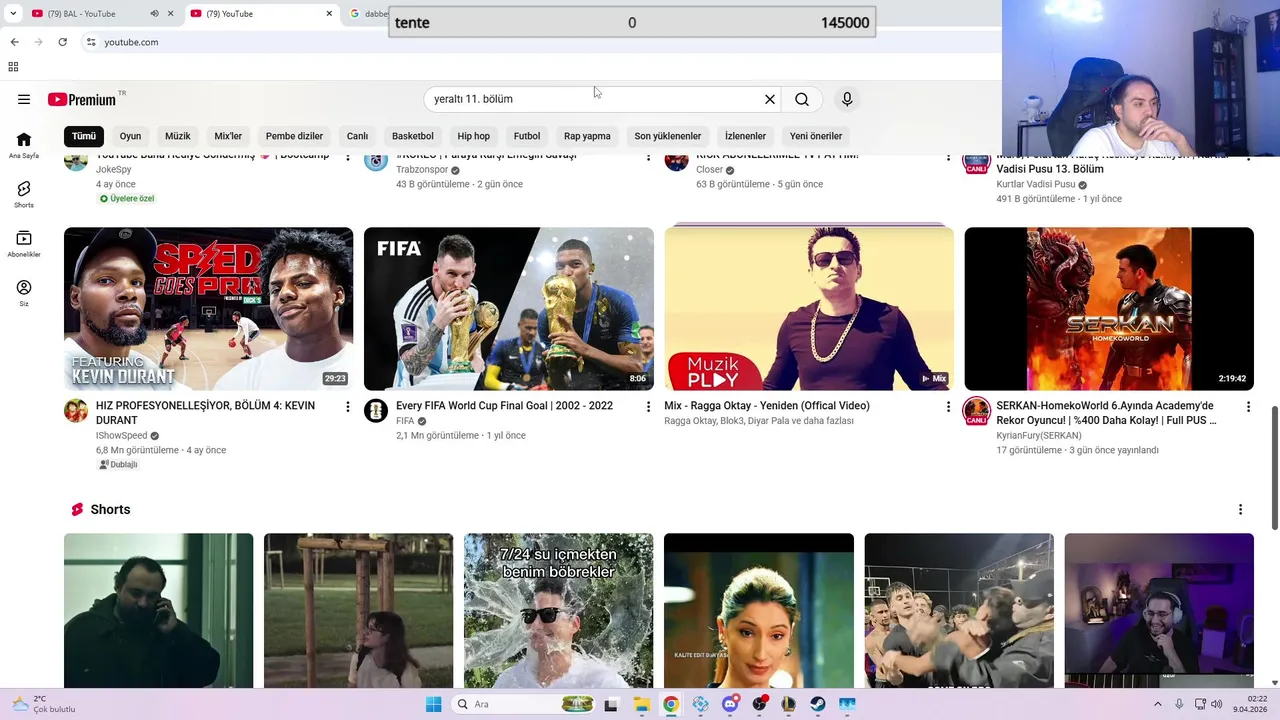The width and height of the screenshot is (1280, 720).
Task: Show hidden system tray icons chevron
Action: click(x=1158, y=704)
